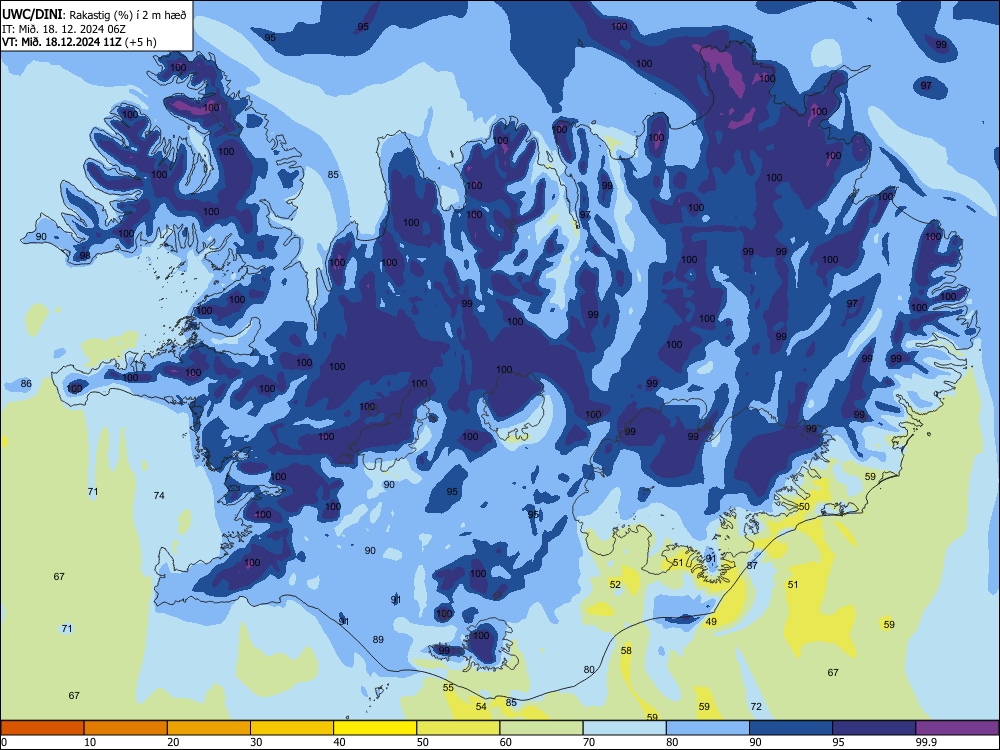Click the 80–90 blue legend swatch

[708, 728]
